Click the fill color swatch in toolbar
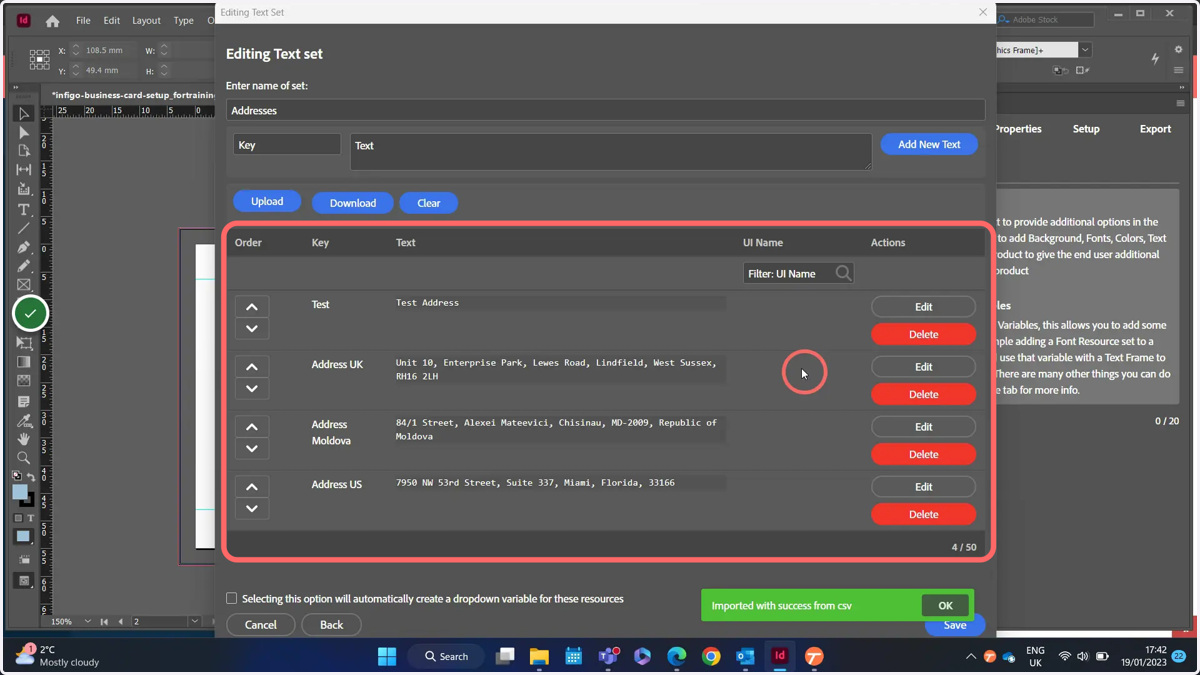 coord(20,493)
